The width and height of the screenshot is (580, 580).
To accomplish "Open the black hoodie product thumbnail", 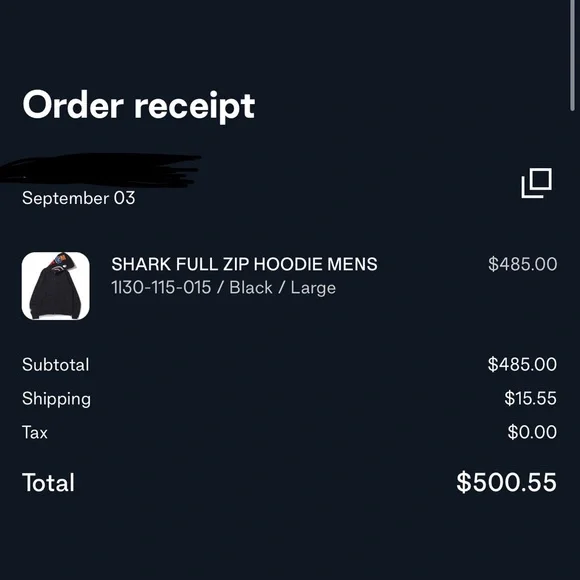I will [55, 286].
